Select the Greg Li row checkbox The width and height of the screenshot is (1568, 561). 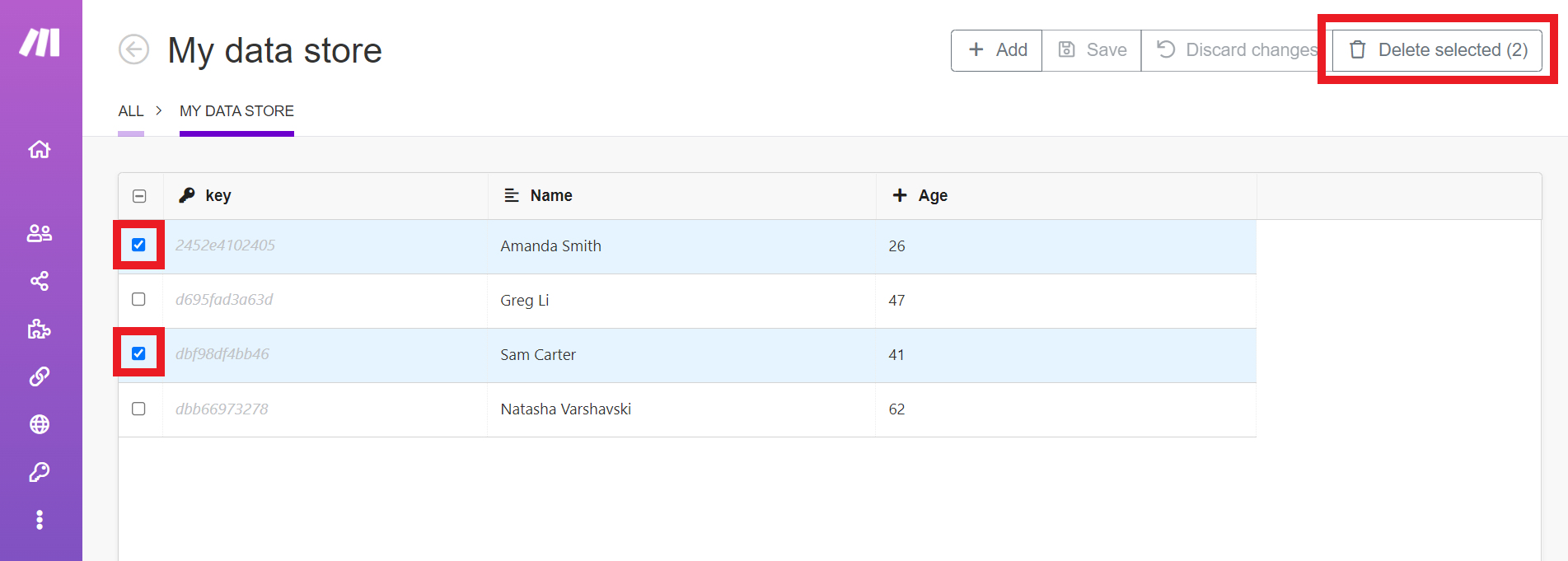click(x=138, y=299)
